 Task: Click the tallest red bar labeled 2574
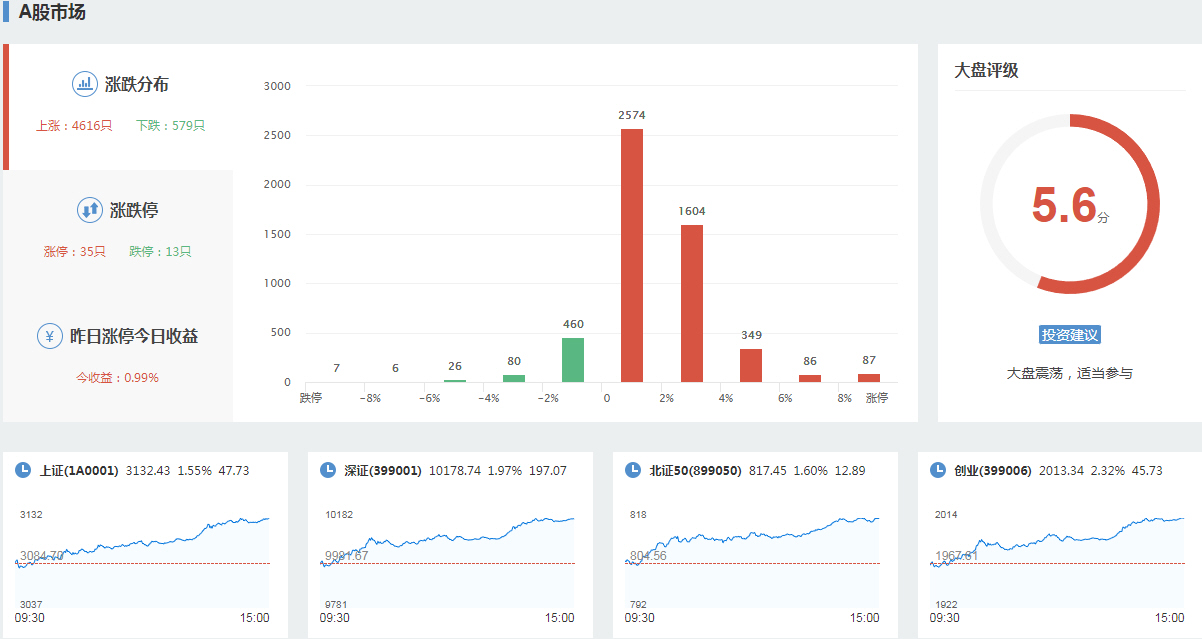(632, 255)
